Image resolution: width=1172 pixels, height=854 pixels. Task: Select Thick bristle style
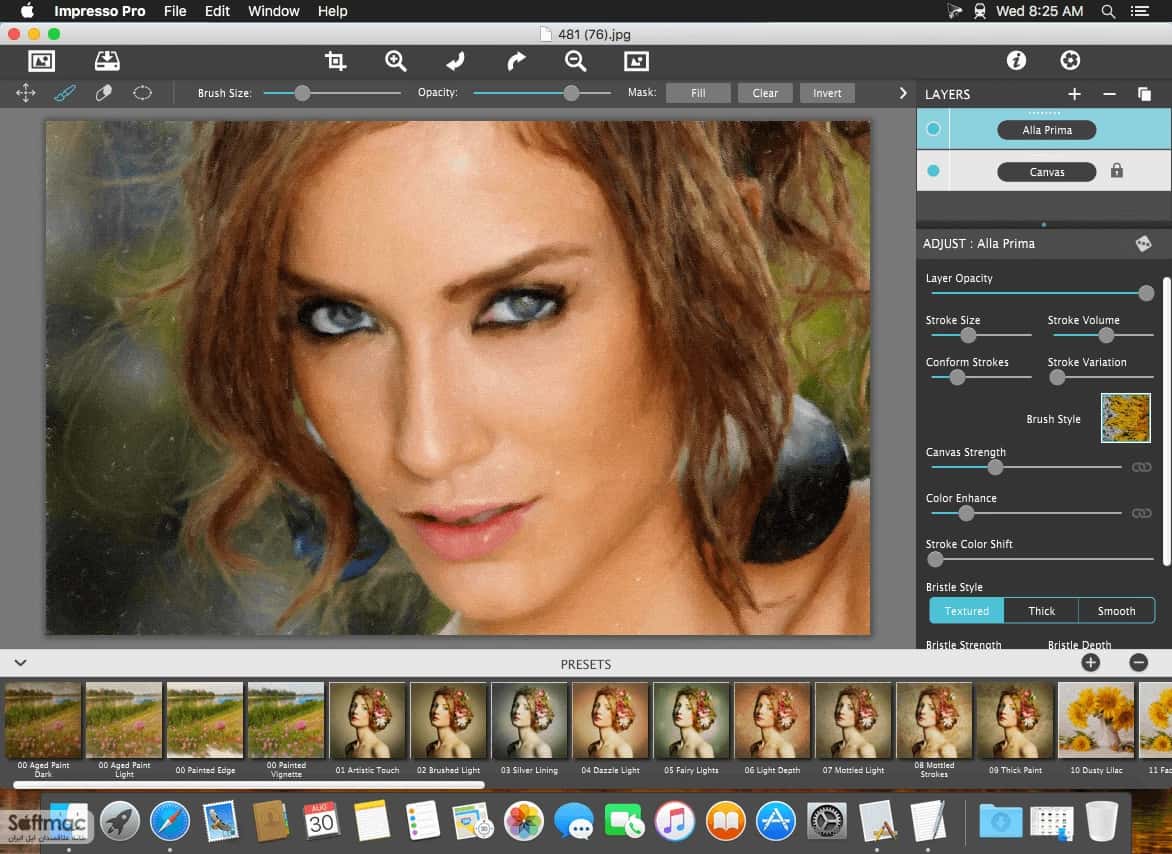click(x=1041, y=611)
